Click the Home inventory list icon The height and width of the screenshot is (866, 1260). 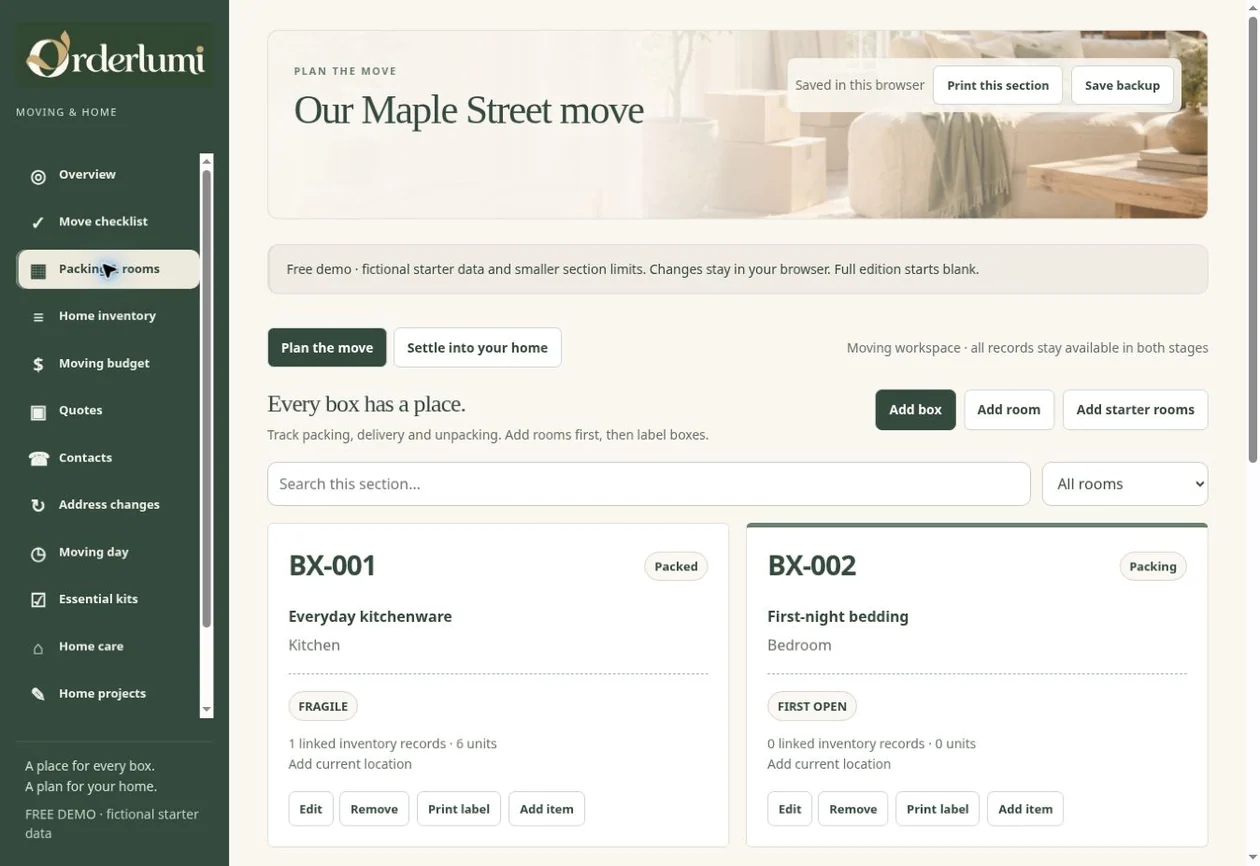38,318
